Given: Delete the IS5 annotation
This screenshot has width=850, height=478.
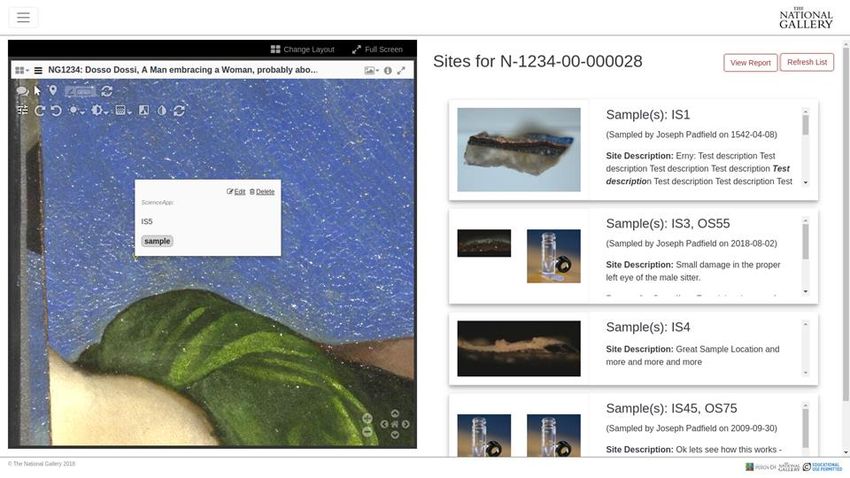Looking at the screenshot, I should click(262, 192).
